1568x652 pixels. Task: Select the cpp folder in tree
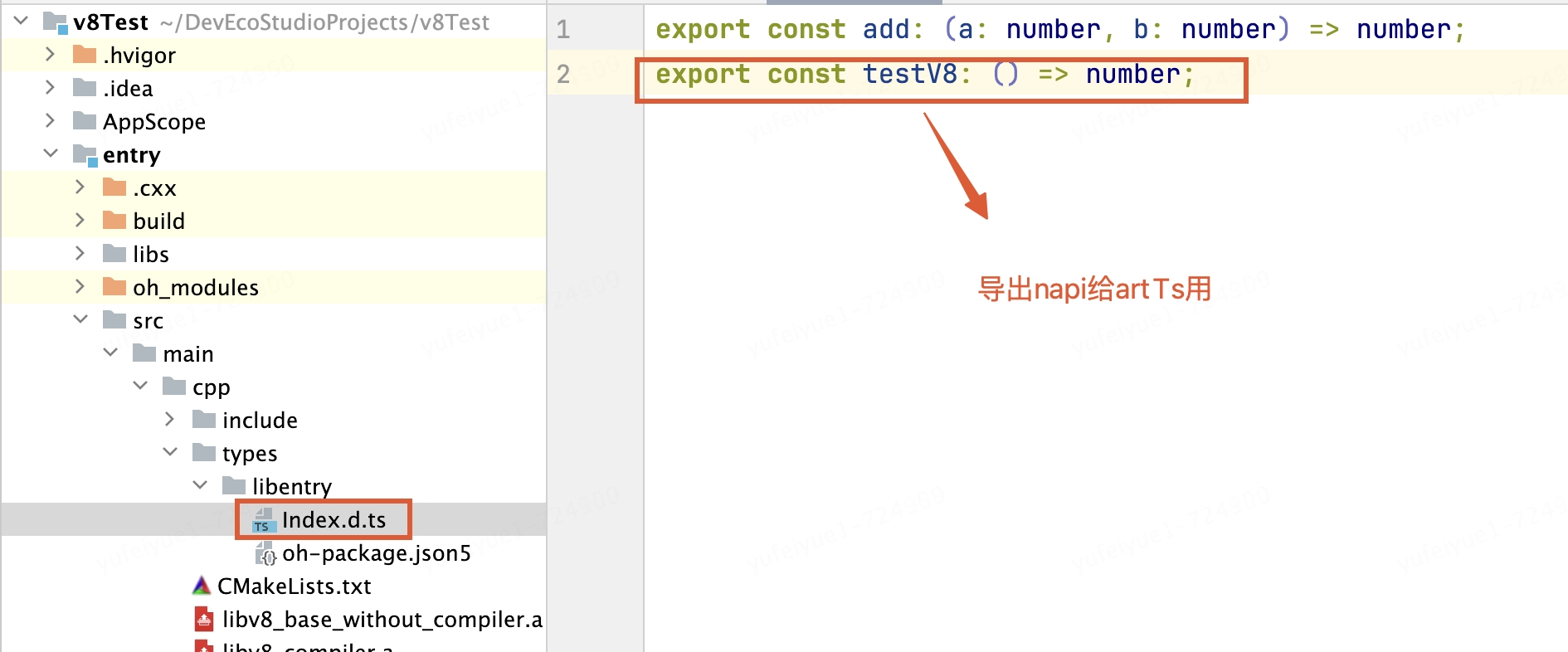point(212,387)
